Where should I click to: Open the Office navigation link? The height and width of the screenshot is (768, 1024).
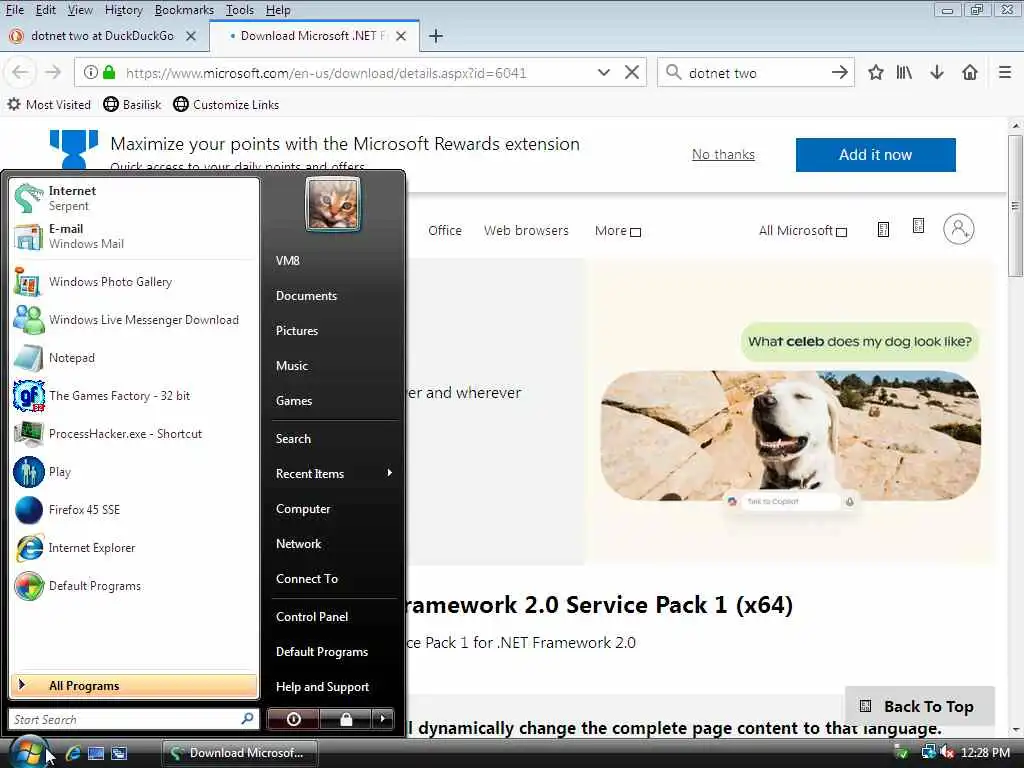tap(445, 231)
